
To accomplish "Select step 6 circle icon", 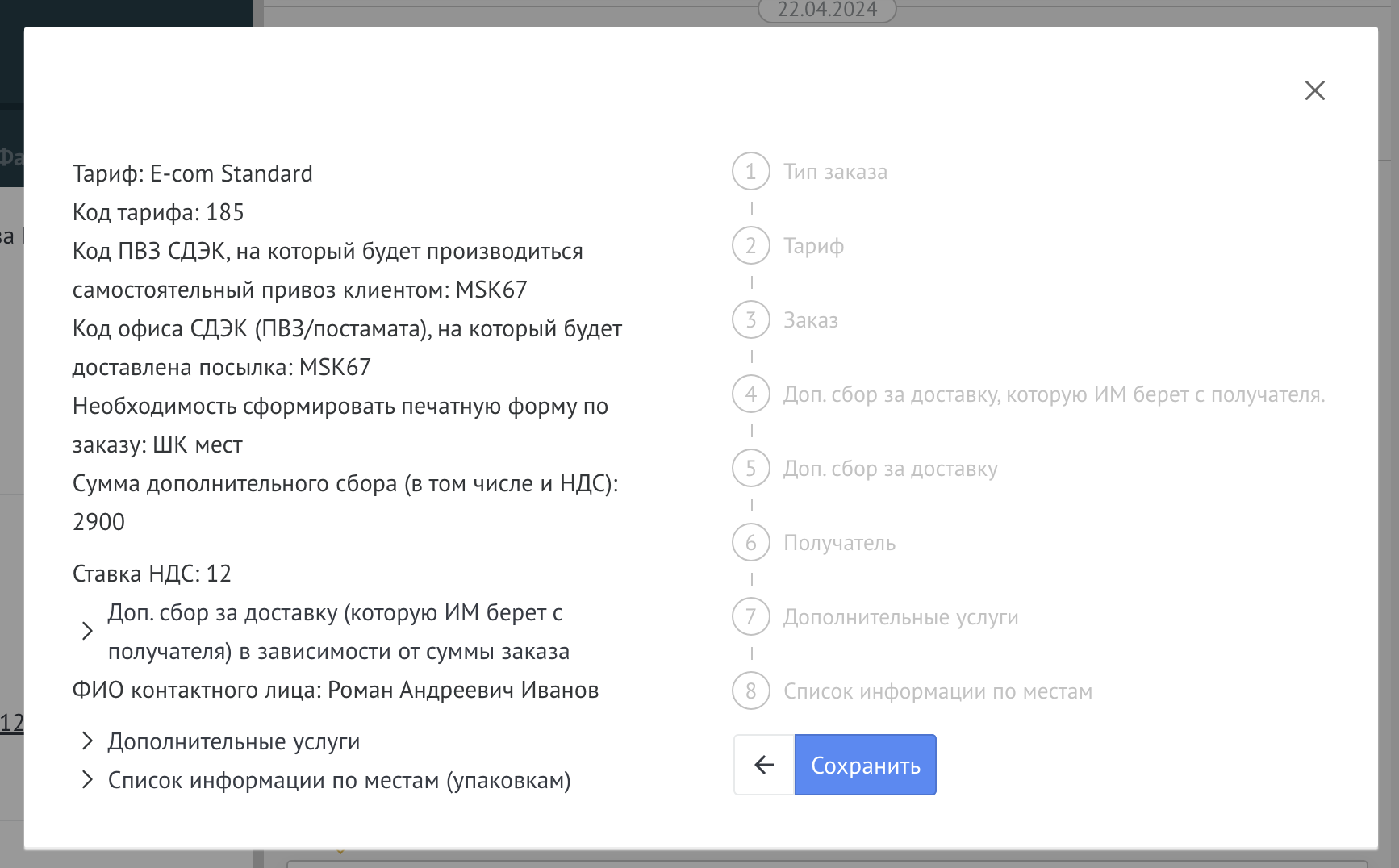I will (x=750, y=543).
